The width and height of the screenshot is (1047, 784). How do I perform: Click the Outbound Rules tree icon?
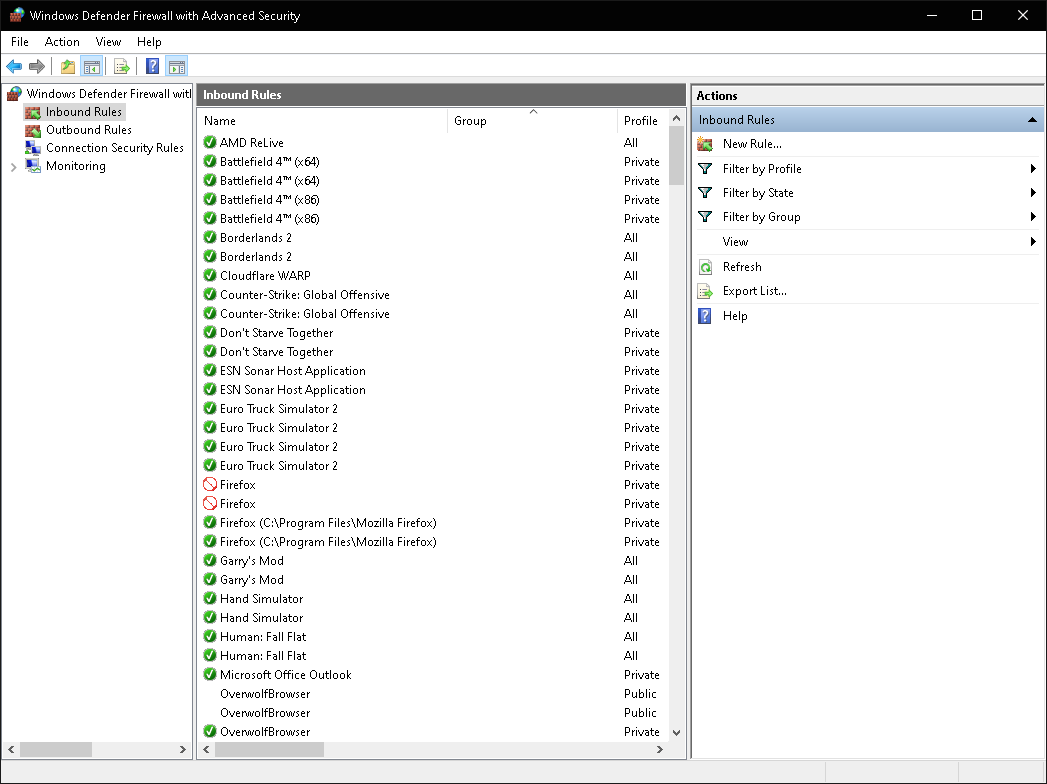33,130
